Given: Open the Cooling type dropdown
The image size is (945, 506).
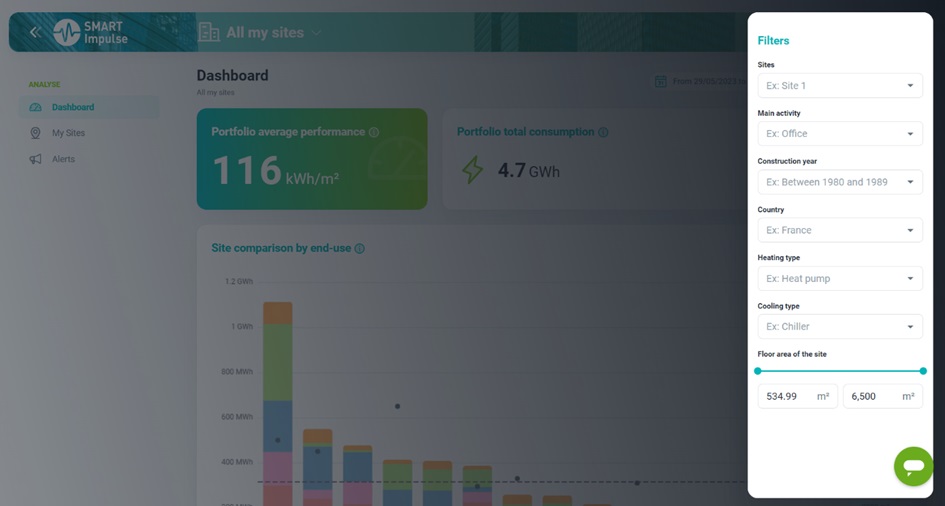Looking at the screenshot, I should point(839,326).
